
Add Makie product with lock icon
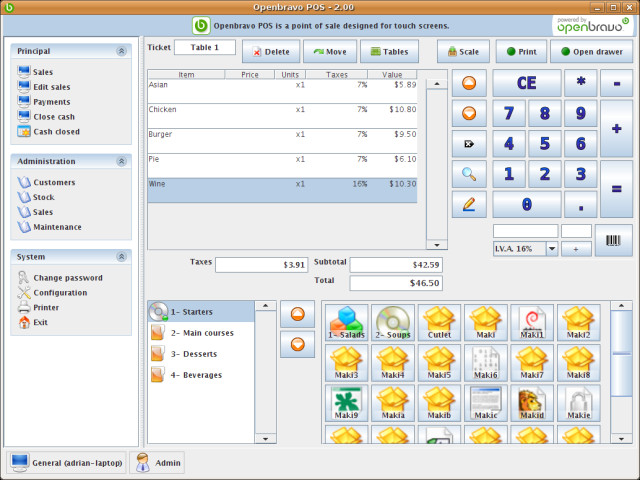[578, 403]
